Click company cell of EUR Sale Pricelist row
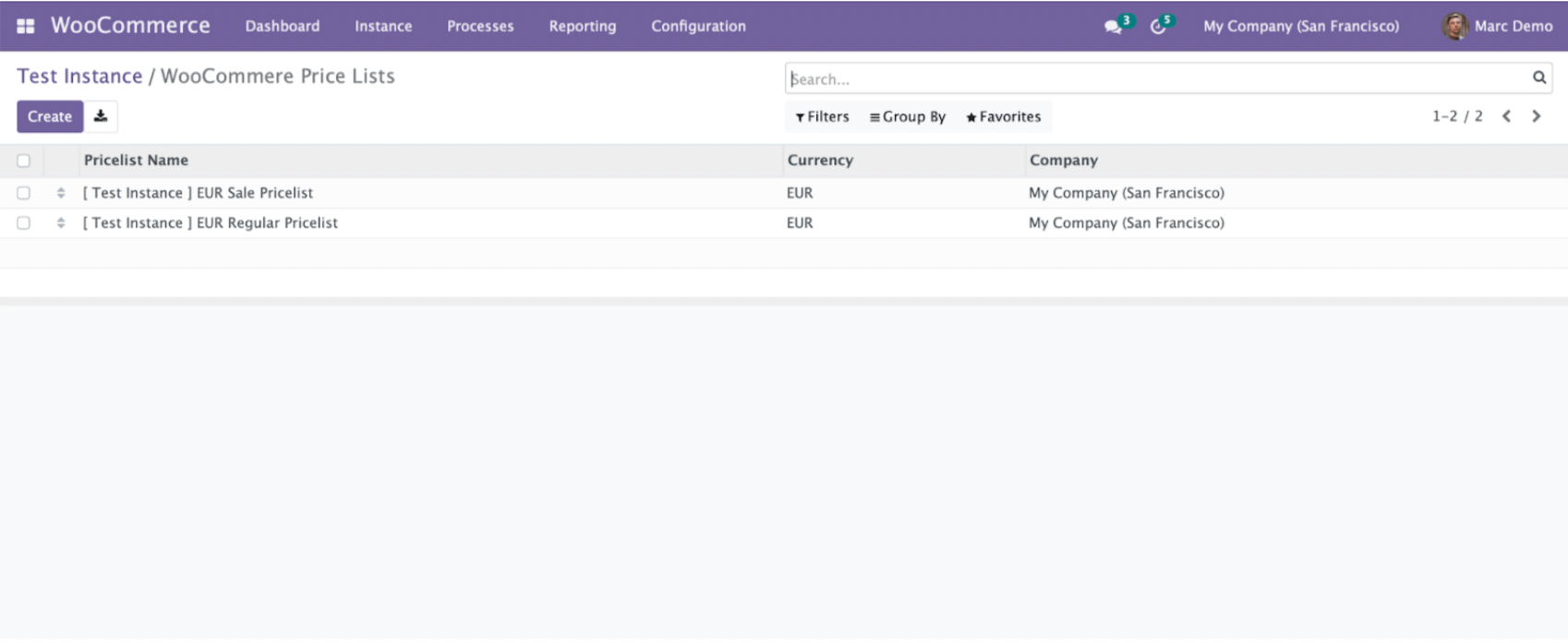The image size is (1568, 643). coord(1127,193)
